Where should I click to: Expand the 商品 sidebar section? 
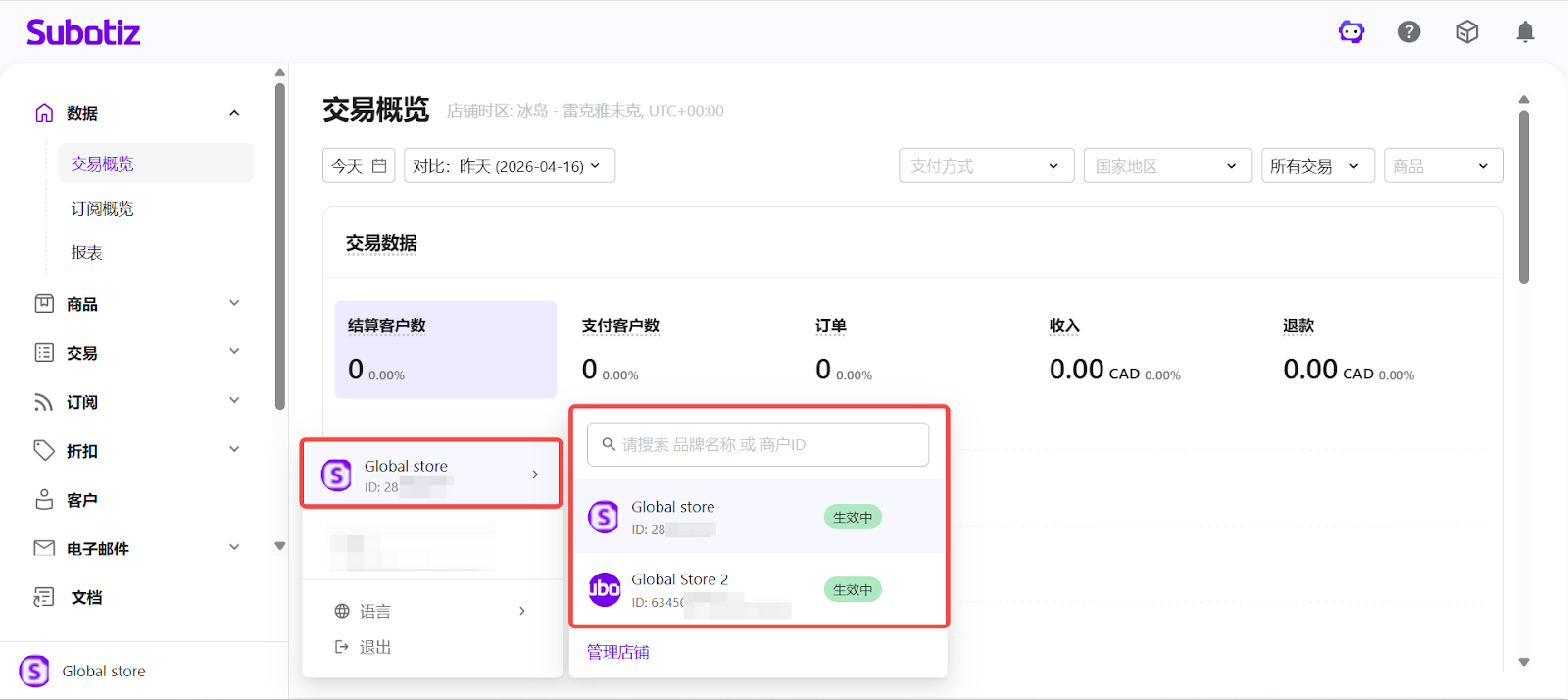point(234,304)
